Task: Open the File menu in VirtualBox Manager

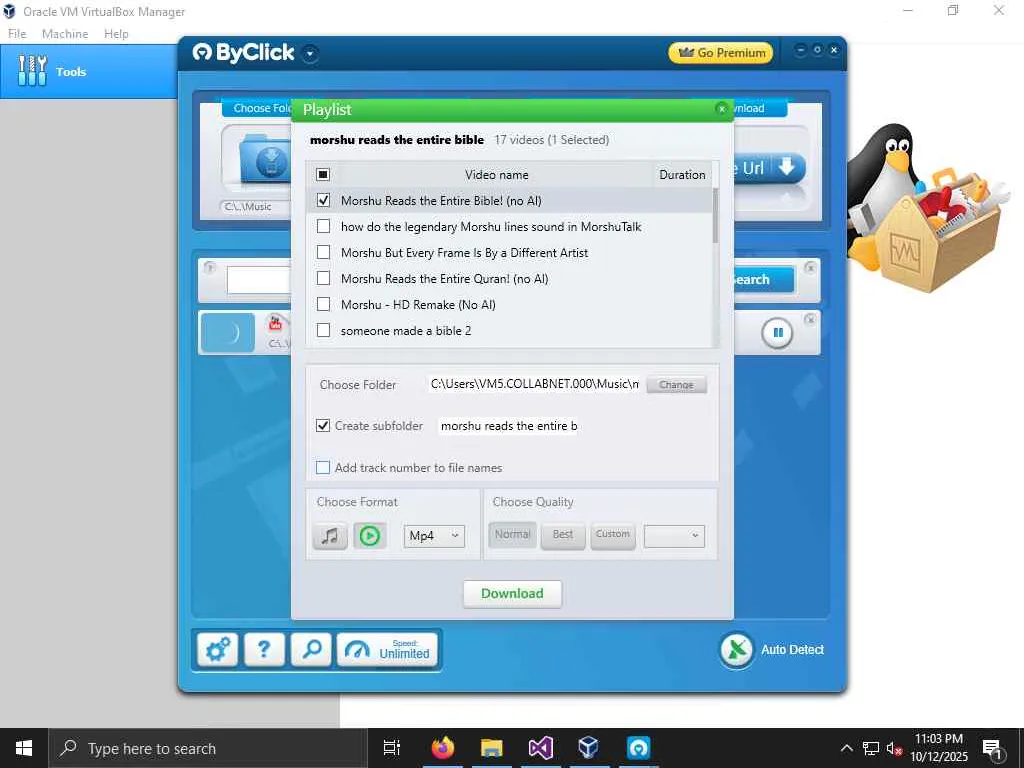Action: 17,33
